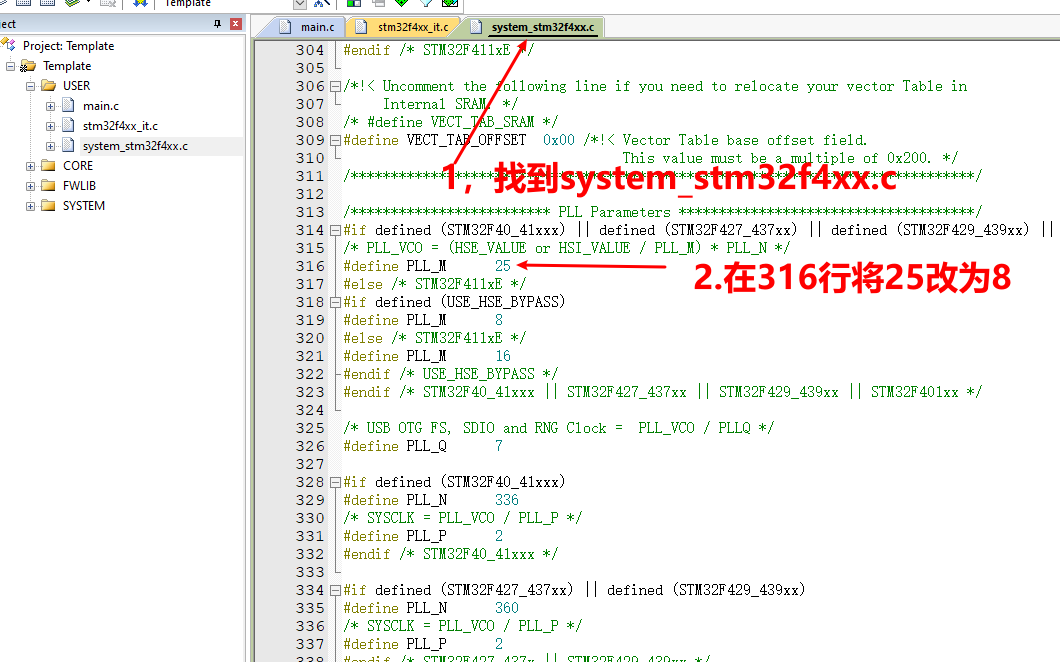Screen dimensions: 1060x662
Task: Click the main.c file icon in tree
Action: (68, 105)
